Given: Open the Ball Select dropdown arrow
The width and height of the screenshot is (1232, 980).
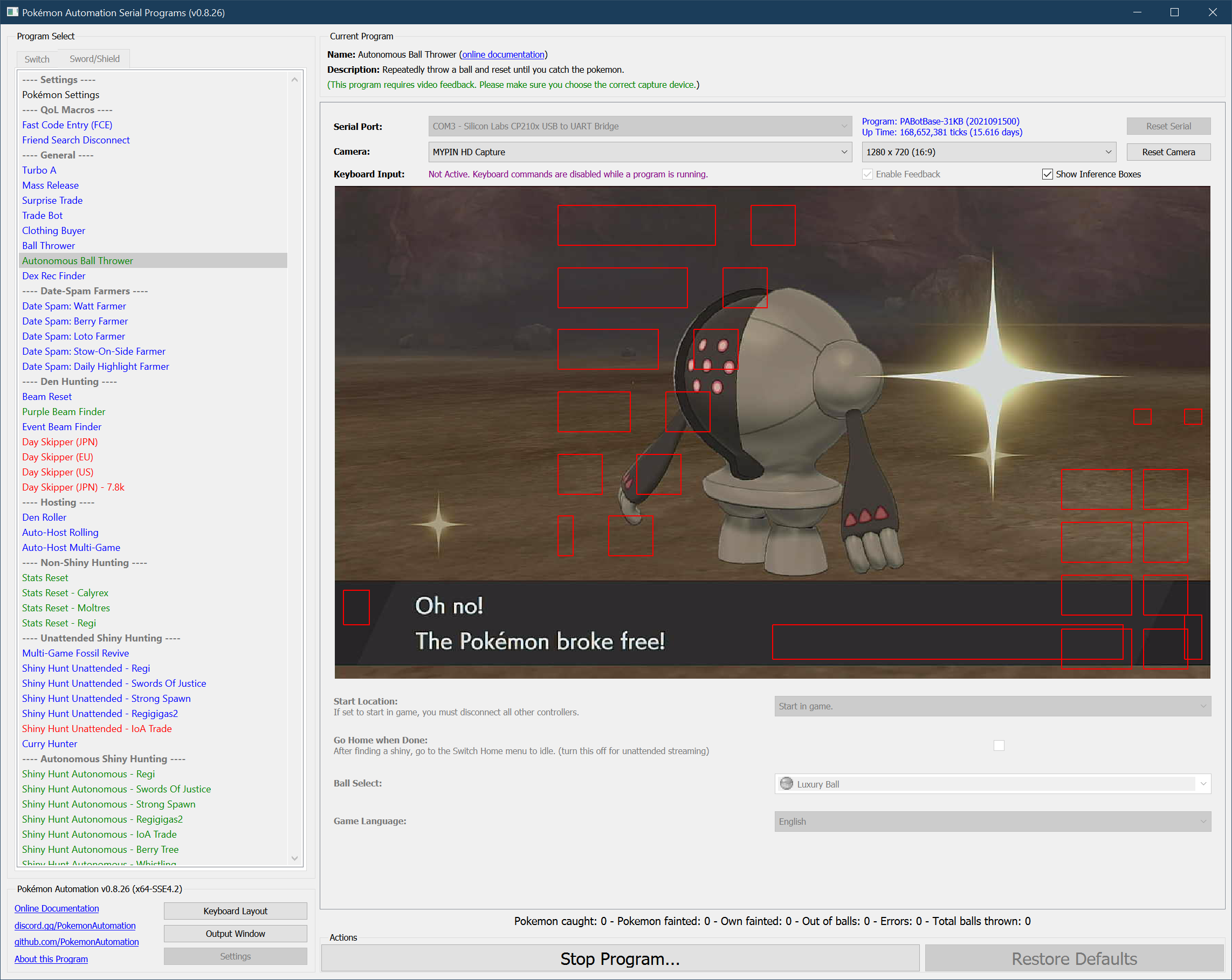Looking at the screenshot, I should (x=1203, y=784).
